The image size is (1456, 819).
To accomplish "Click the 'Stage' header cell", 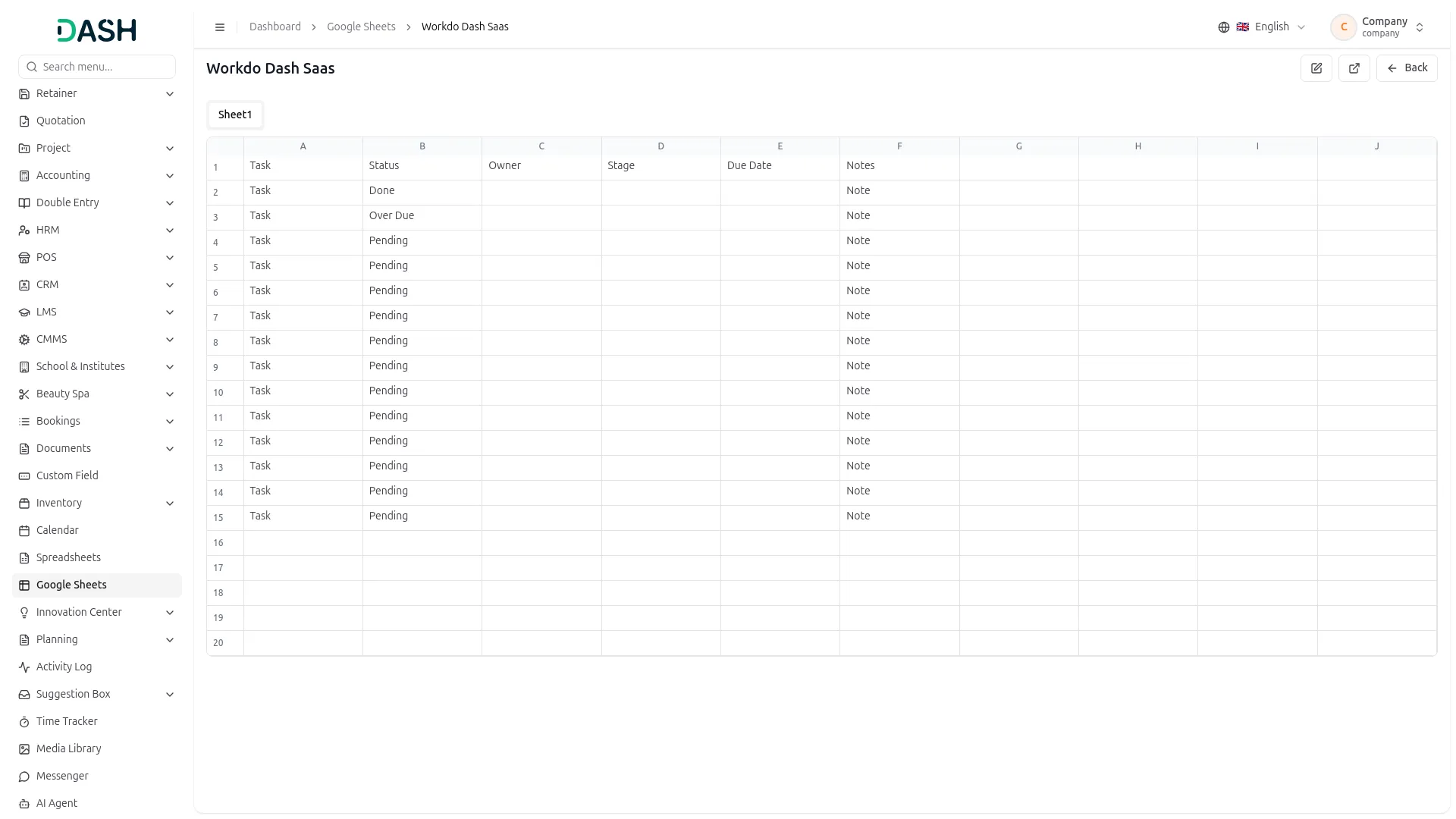I will tap(661, 166).
